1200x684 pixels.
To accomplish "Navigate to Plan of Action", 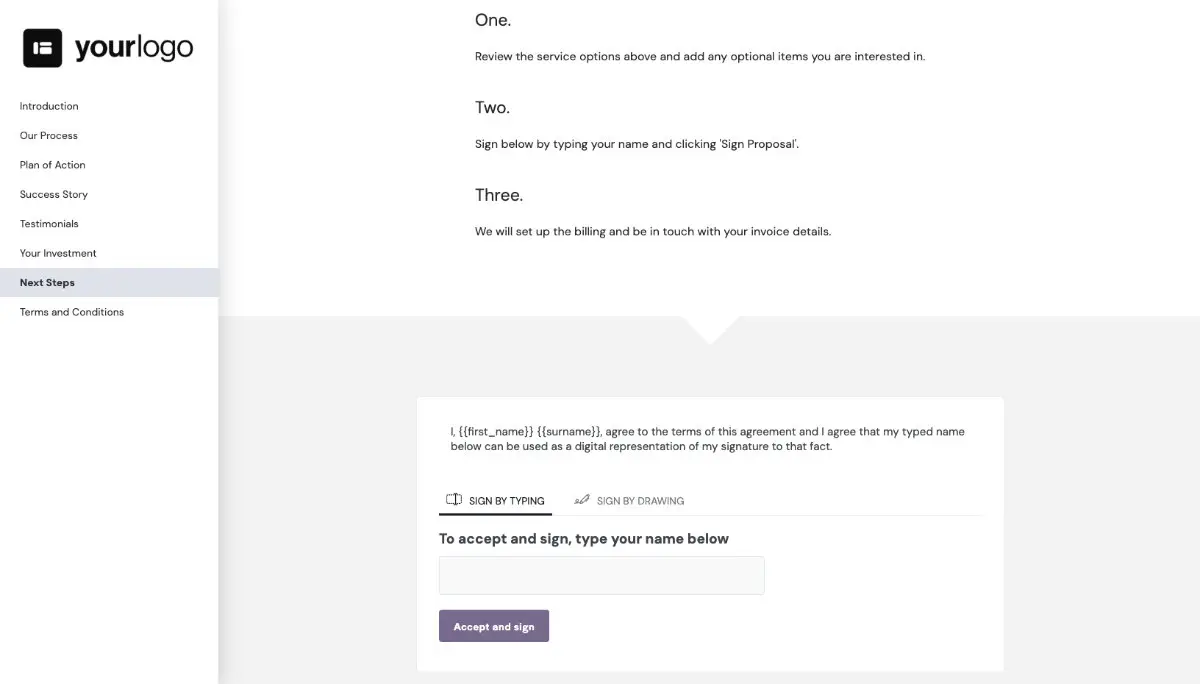I will [x=51, y=164].
